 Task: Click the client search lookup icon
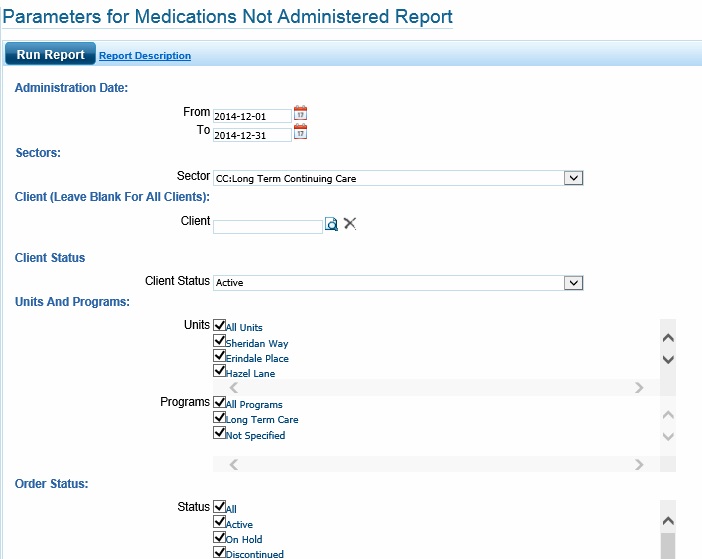(x=332, y=224)
